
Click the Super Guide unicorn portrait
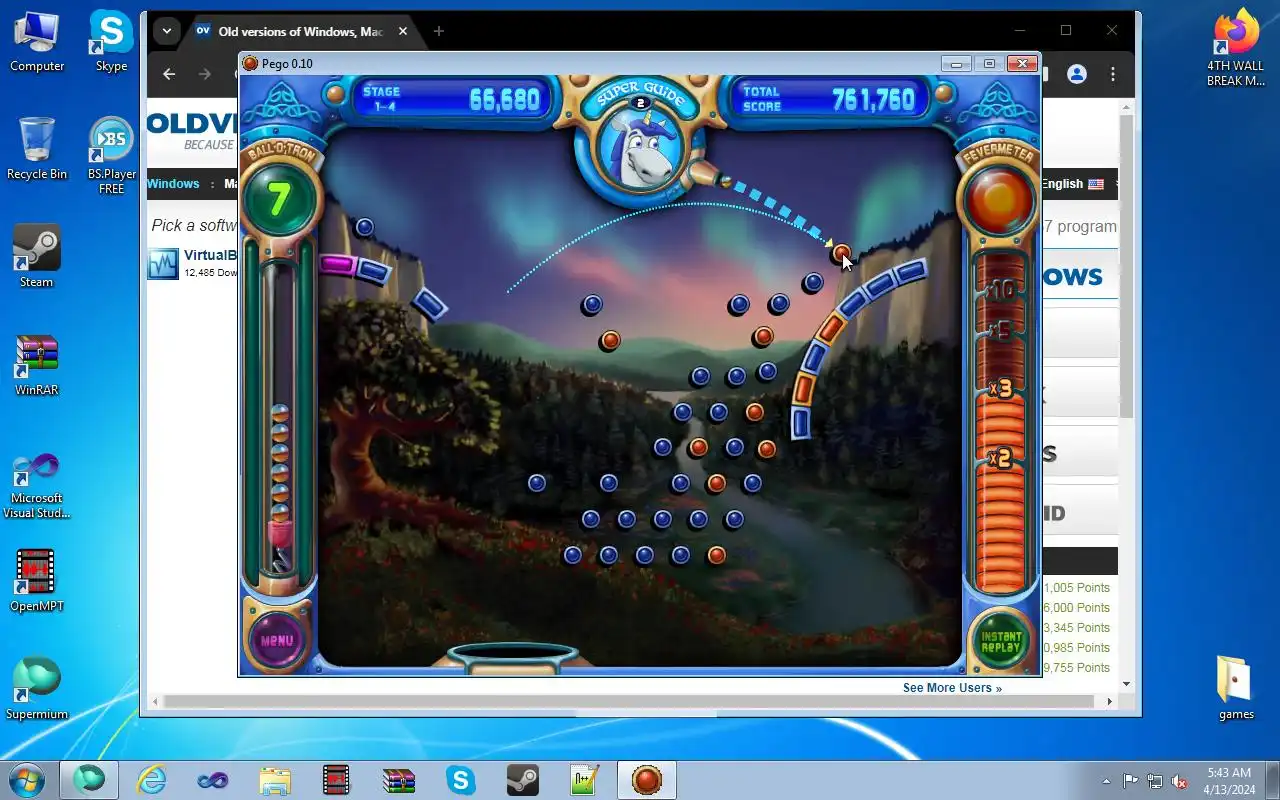point(641,146)
